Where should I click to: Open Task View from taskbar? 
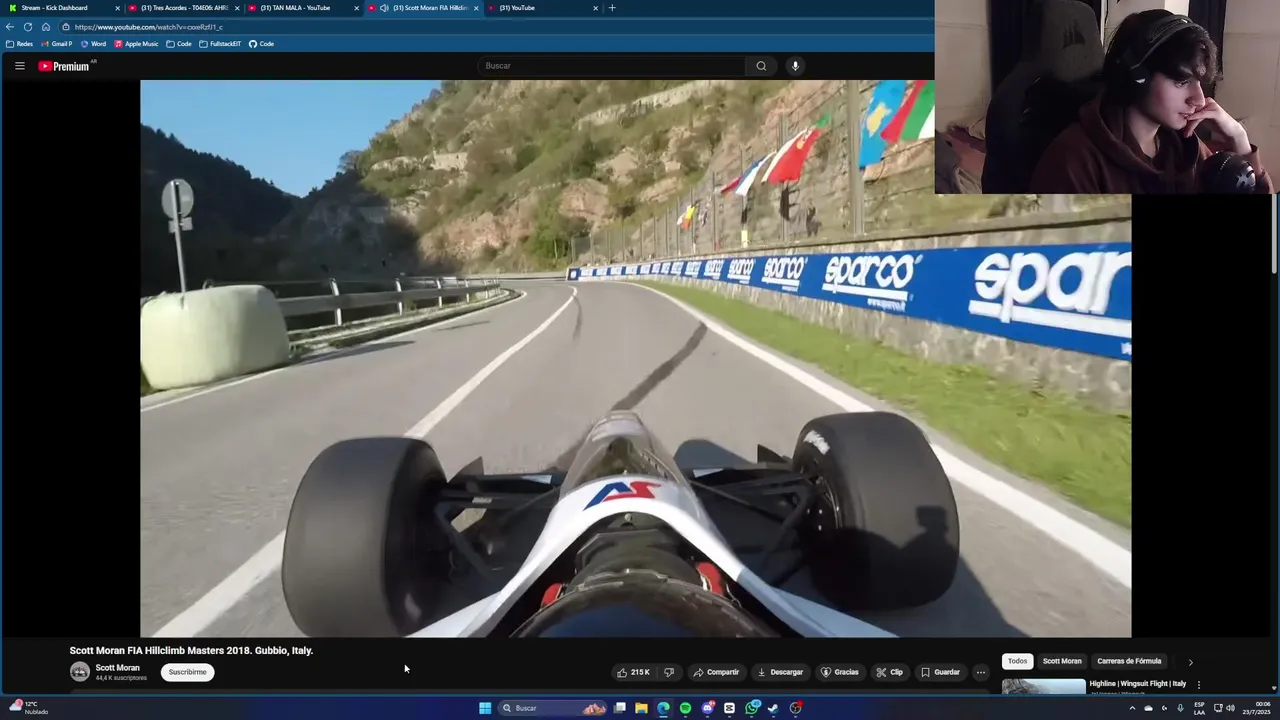tap(620, 708)
